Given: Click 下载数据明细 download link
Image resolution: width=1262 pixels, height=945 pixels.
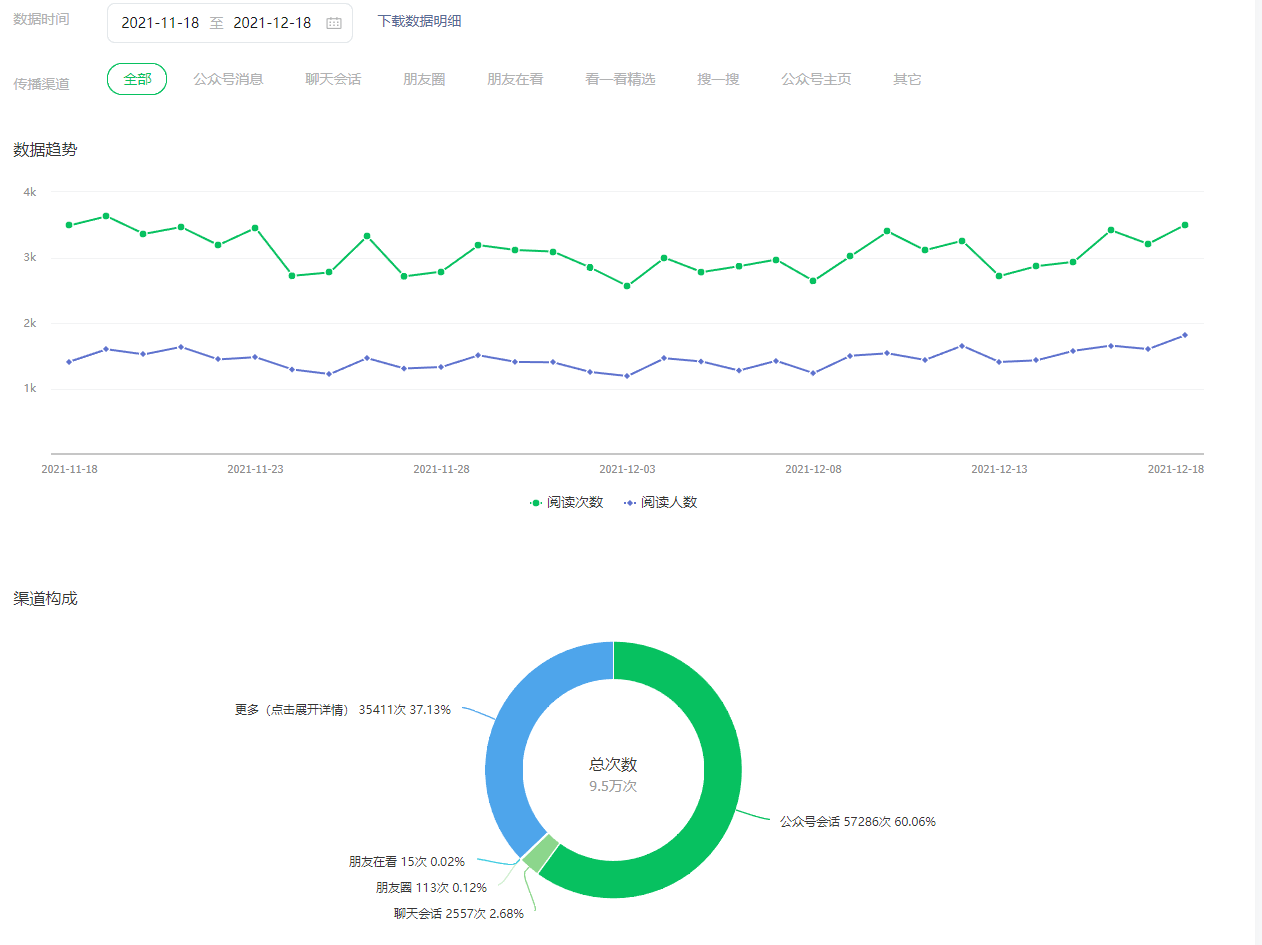Looking at the screenshot, I should point(419,21).
